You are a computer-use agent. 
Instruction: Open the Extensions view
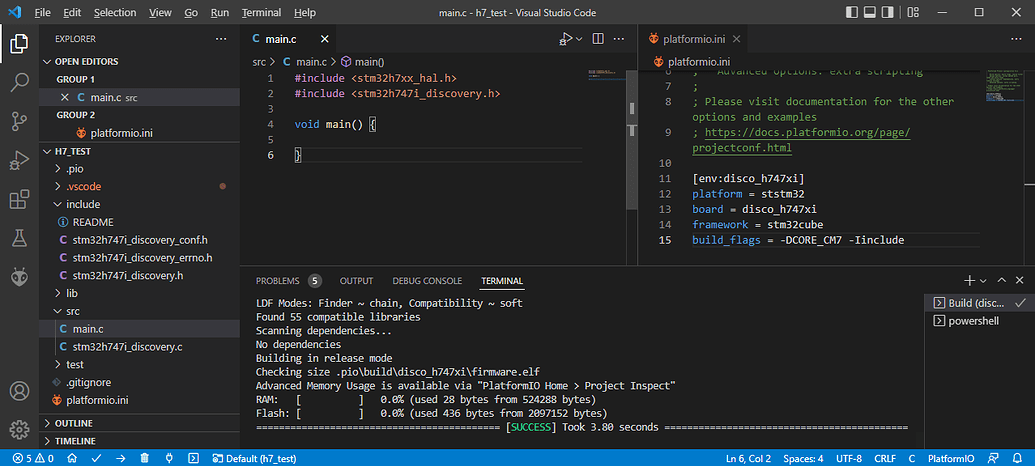(19, 199)
